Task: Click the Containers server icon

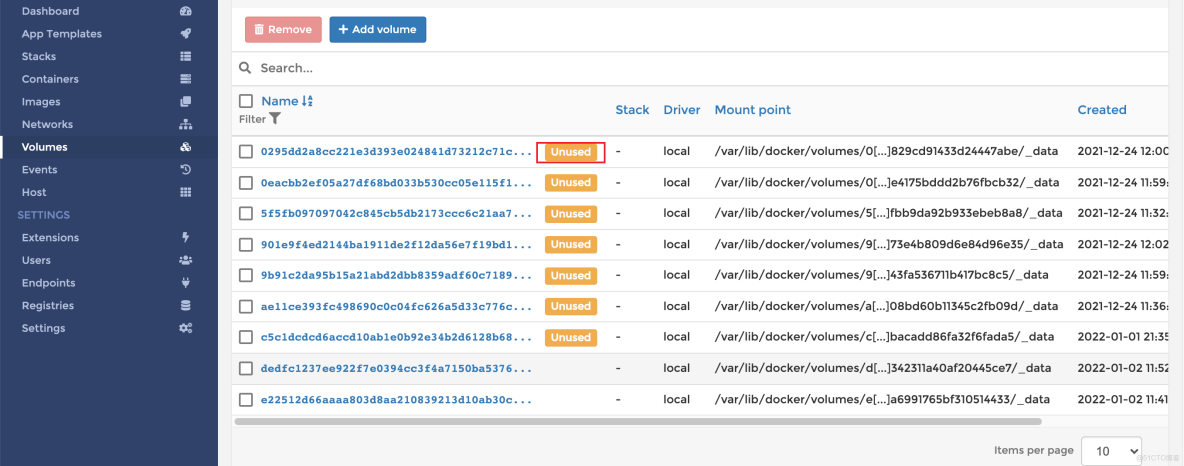Action: (x=186, y=79)
